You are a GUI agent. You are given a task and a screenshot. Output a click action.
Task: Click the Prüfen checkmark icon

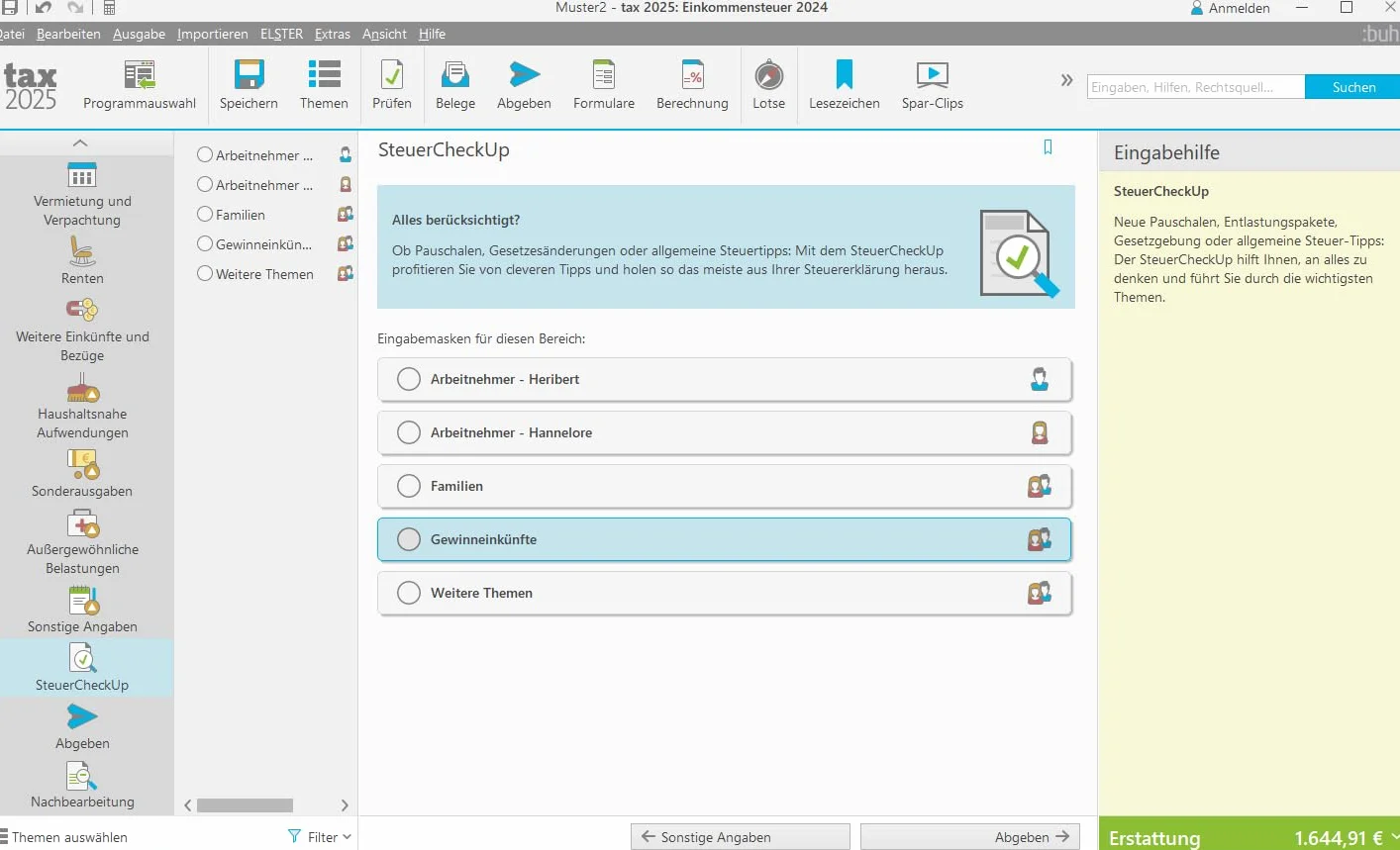392,75
